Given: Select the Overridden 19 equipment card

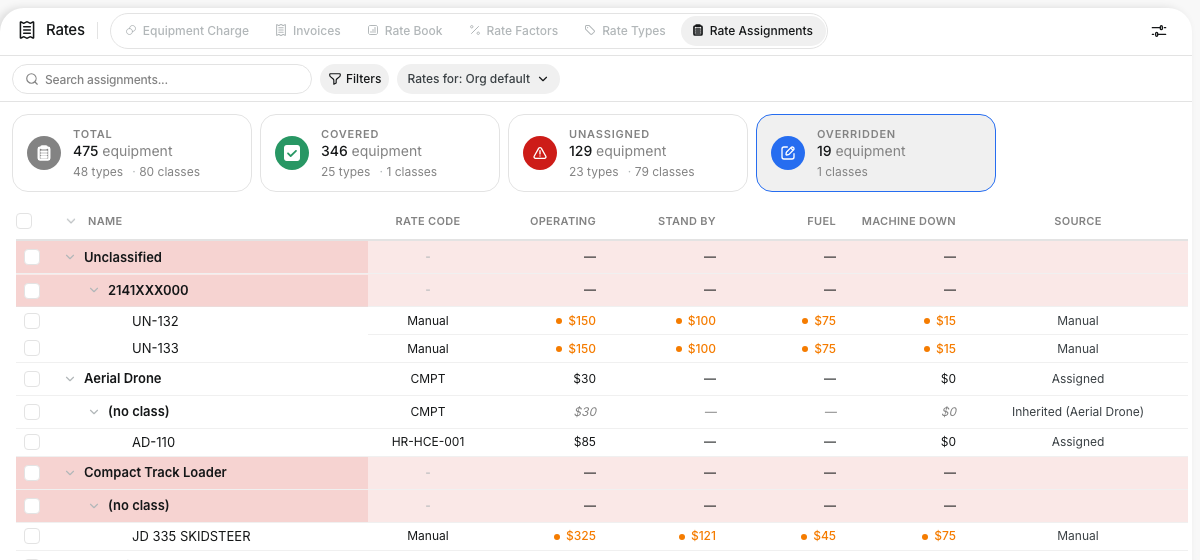Looking at the screenshot, I should tap(876, 153).
